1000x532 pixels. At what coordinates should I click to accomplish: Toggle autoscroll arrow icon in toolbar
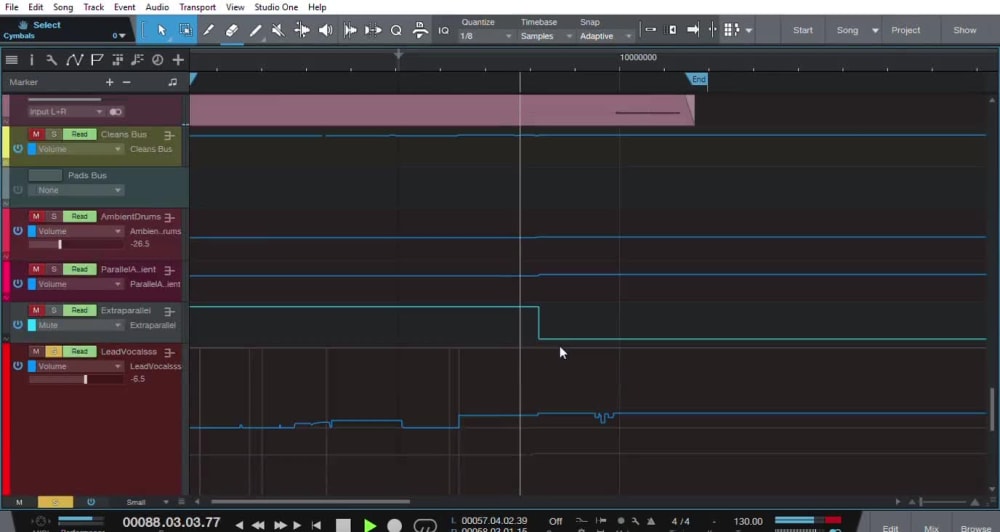click(x=693, y=30)
